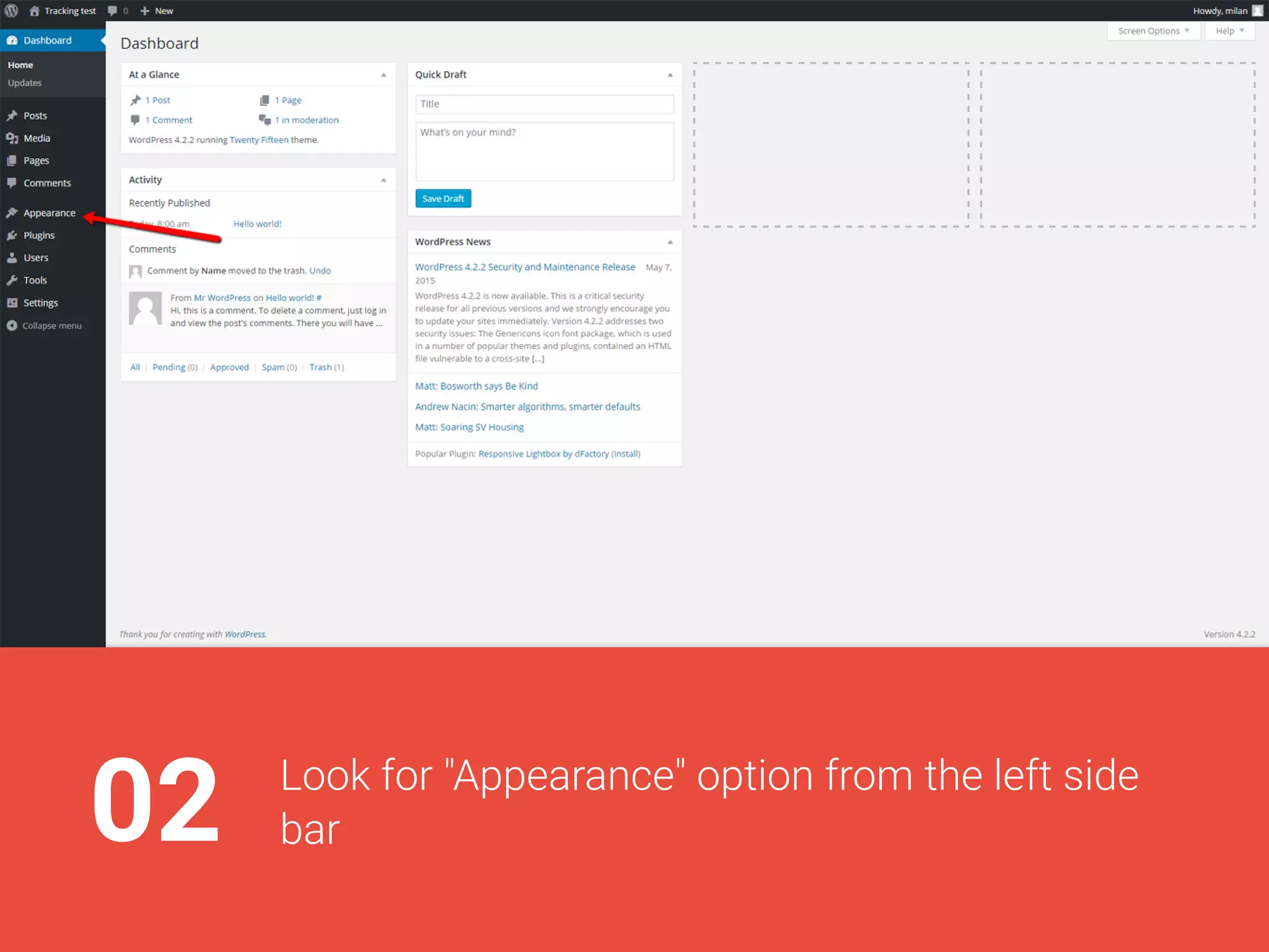Open the Tools menu label

35,280
